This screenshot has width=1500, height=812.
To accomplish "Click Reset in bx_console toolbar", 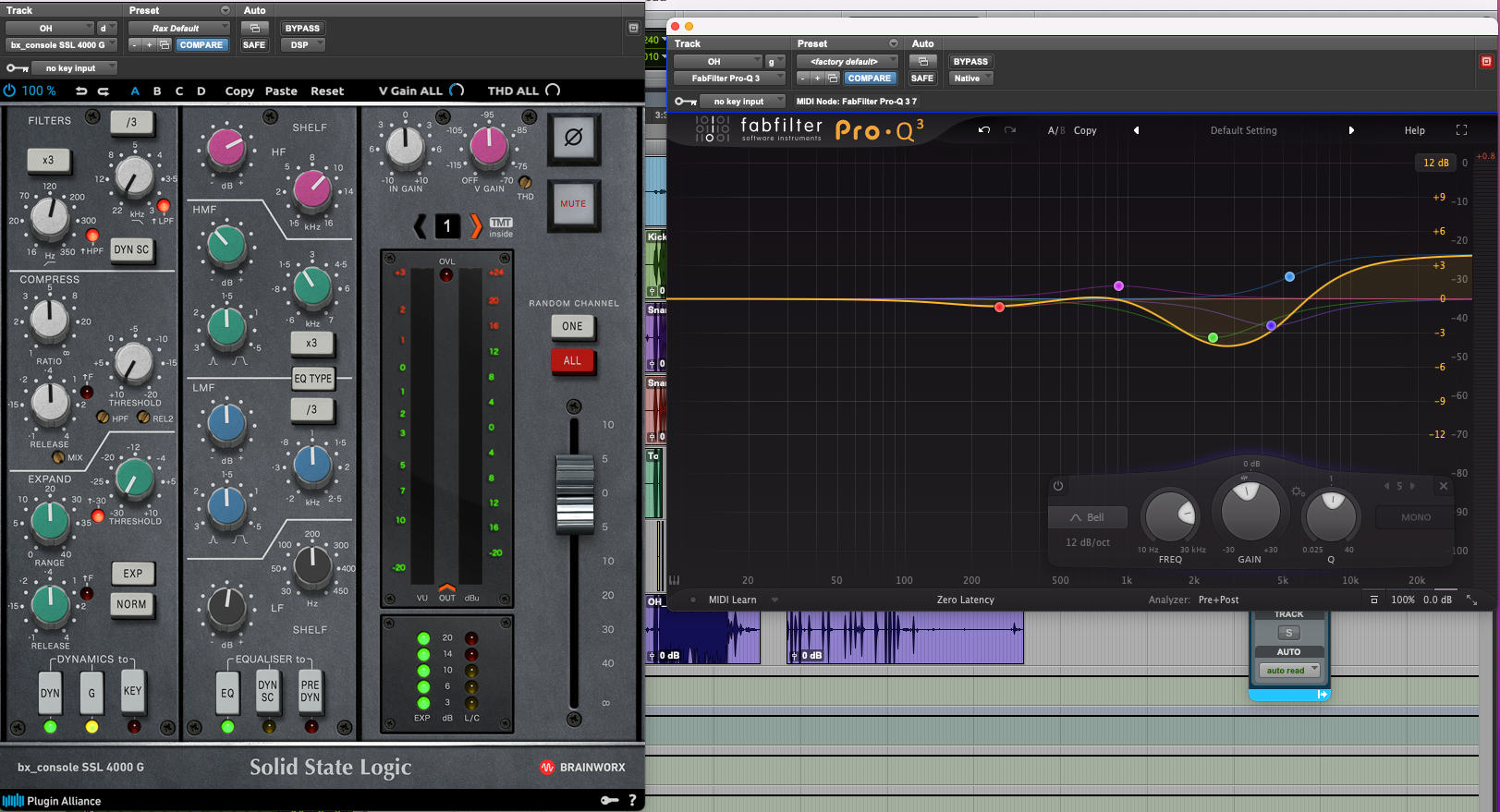I will click(327, 91).
